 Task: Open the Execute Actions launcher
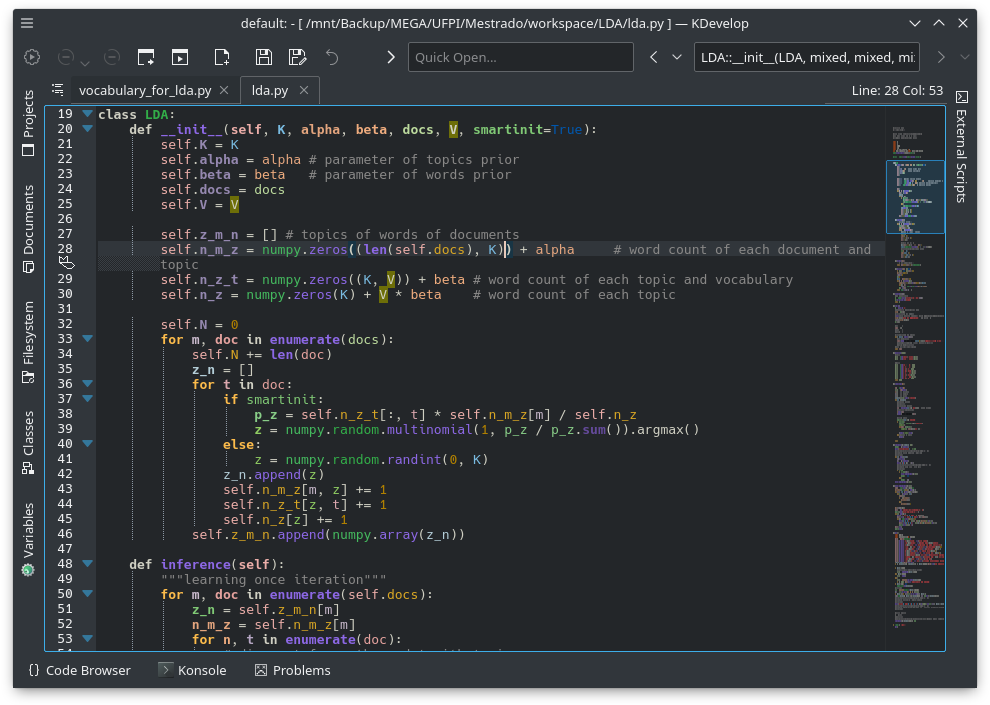(31, 57)
